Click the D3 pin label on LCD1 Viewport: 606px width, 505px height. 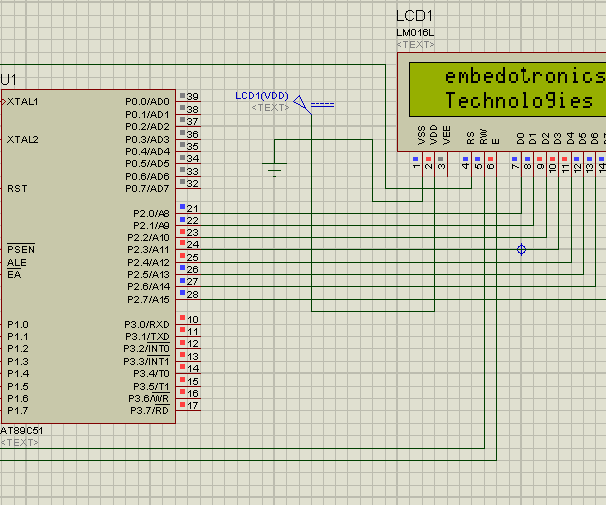click(557, 138)
